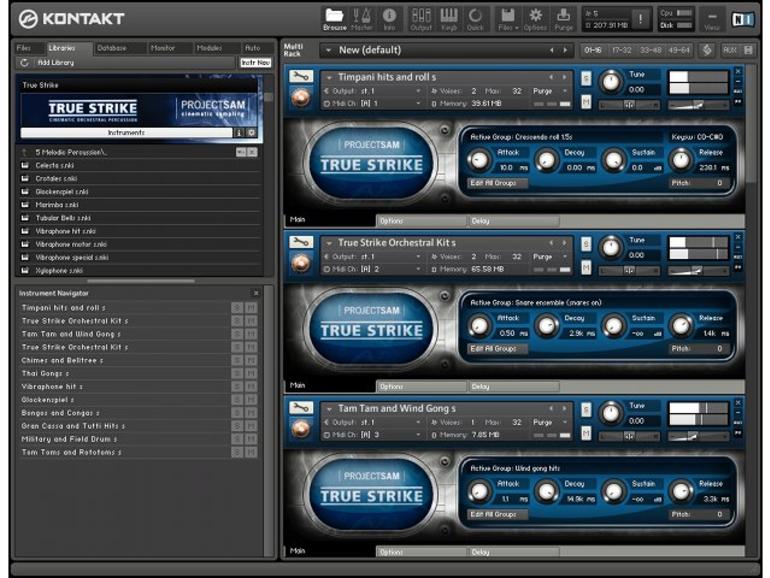Load Marimba s.nki from library list

coord(139,205)
